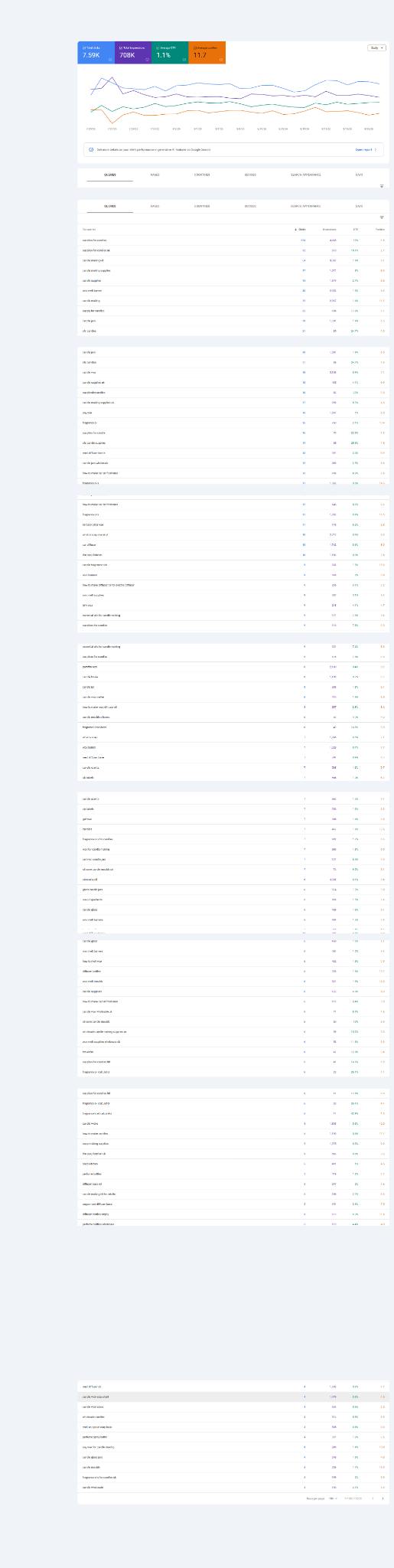Select the 'wax melt burner' query row
The width and height of the screenshot is (394, 1568).
(233, 291)
